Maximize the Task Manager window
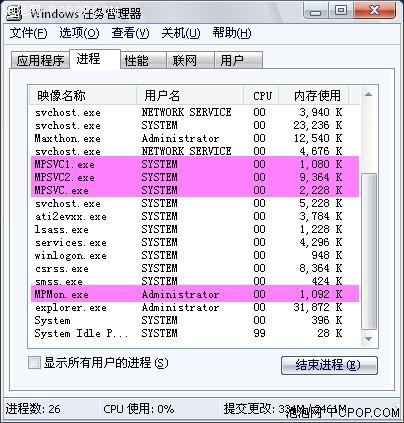Screen dimensions: 404x423 coord(341,11)
